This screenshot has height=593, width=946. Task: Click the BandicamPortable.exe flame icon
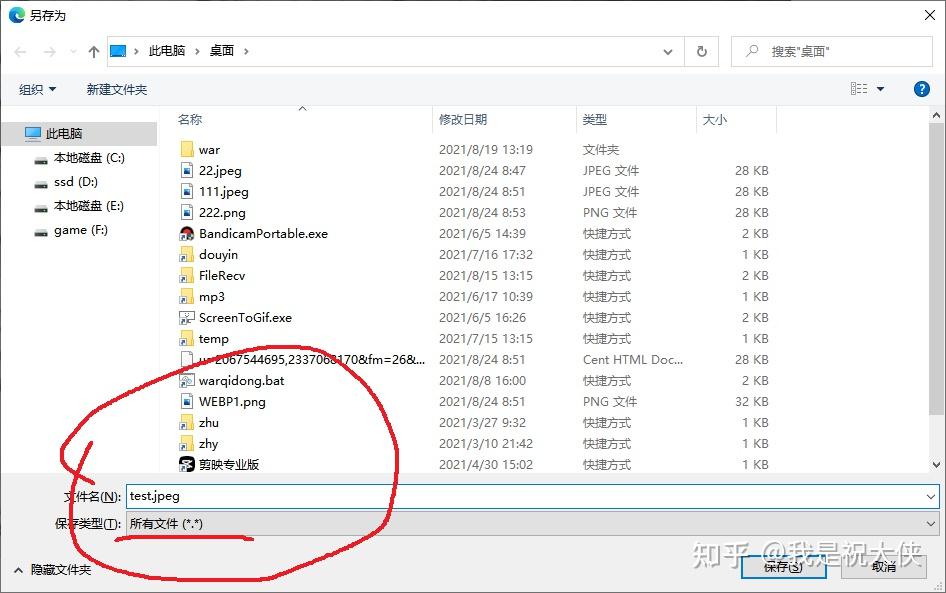coord(188,233)
